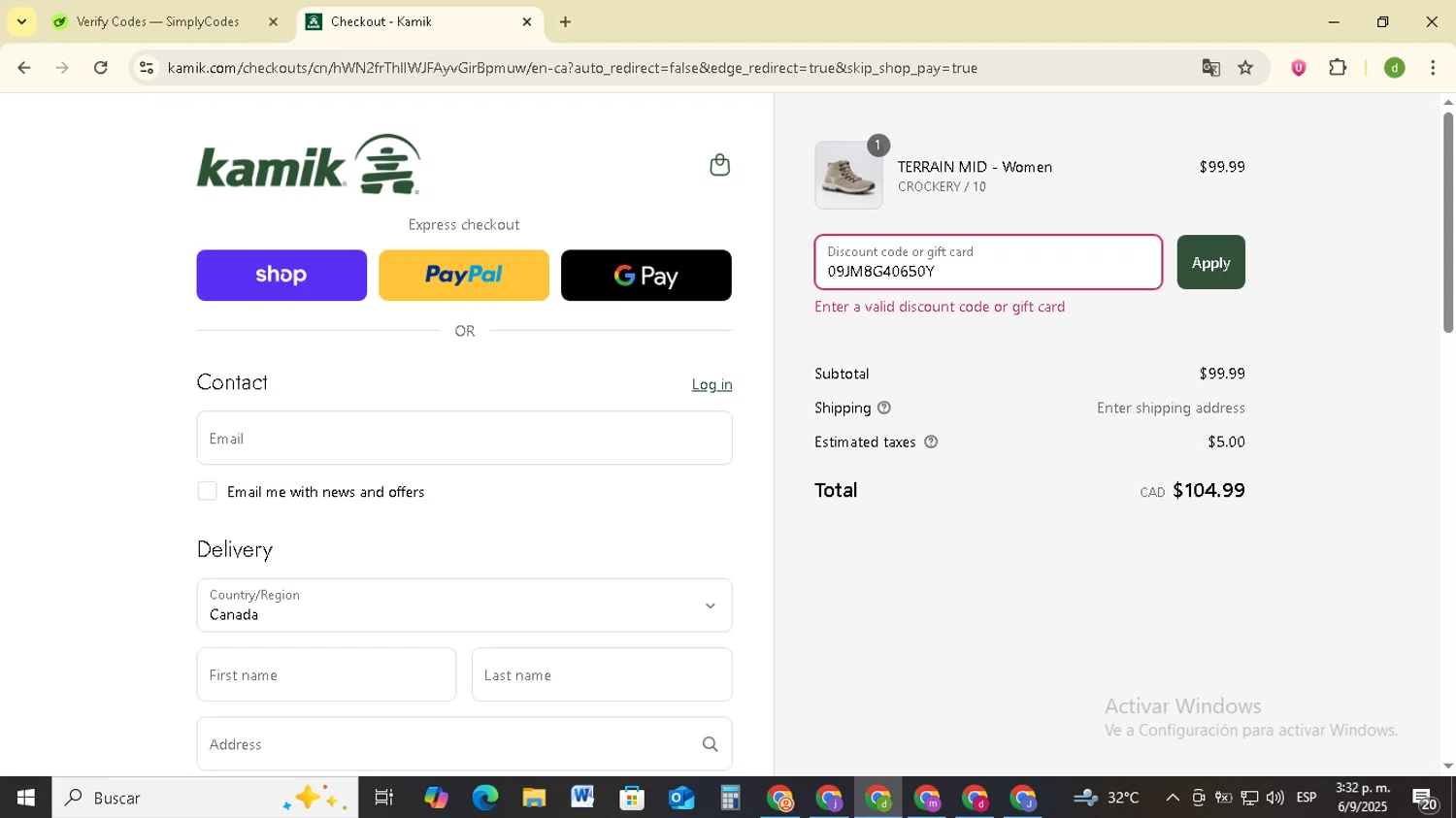This screenshot has height=818, width=1456.
Task: Open Microsoft Edge from taskbar
Action: (485, 798)
